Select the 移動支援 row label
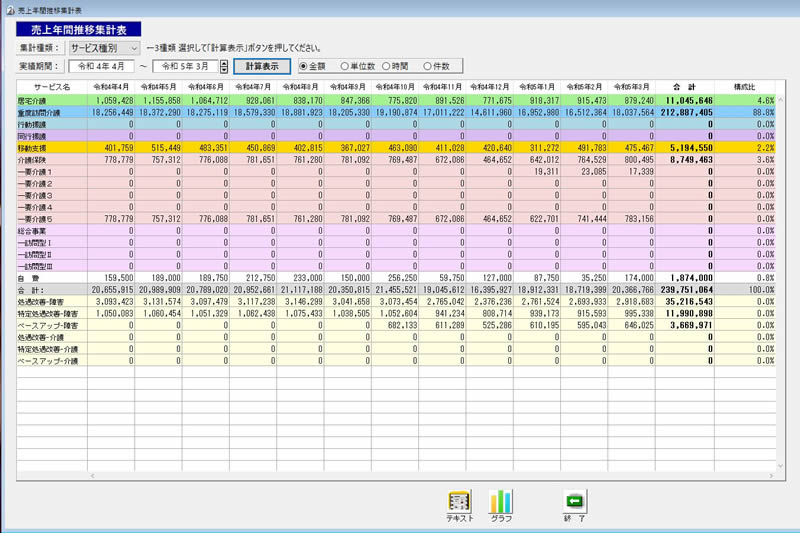The width and height of the screenshot is (800, 533). (x=52, y=148)
